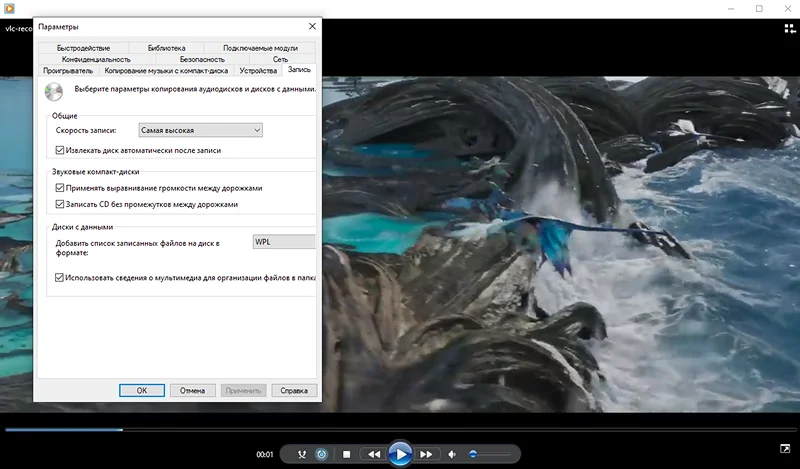The height and width of the screenshot is (469, 800).
Task: Maximize the Media Player window
Action: tap(759, 9)
